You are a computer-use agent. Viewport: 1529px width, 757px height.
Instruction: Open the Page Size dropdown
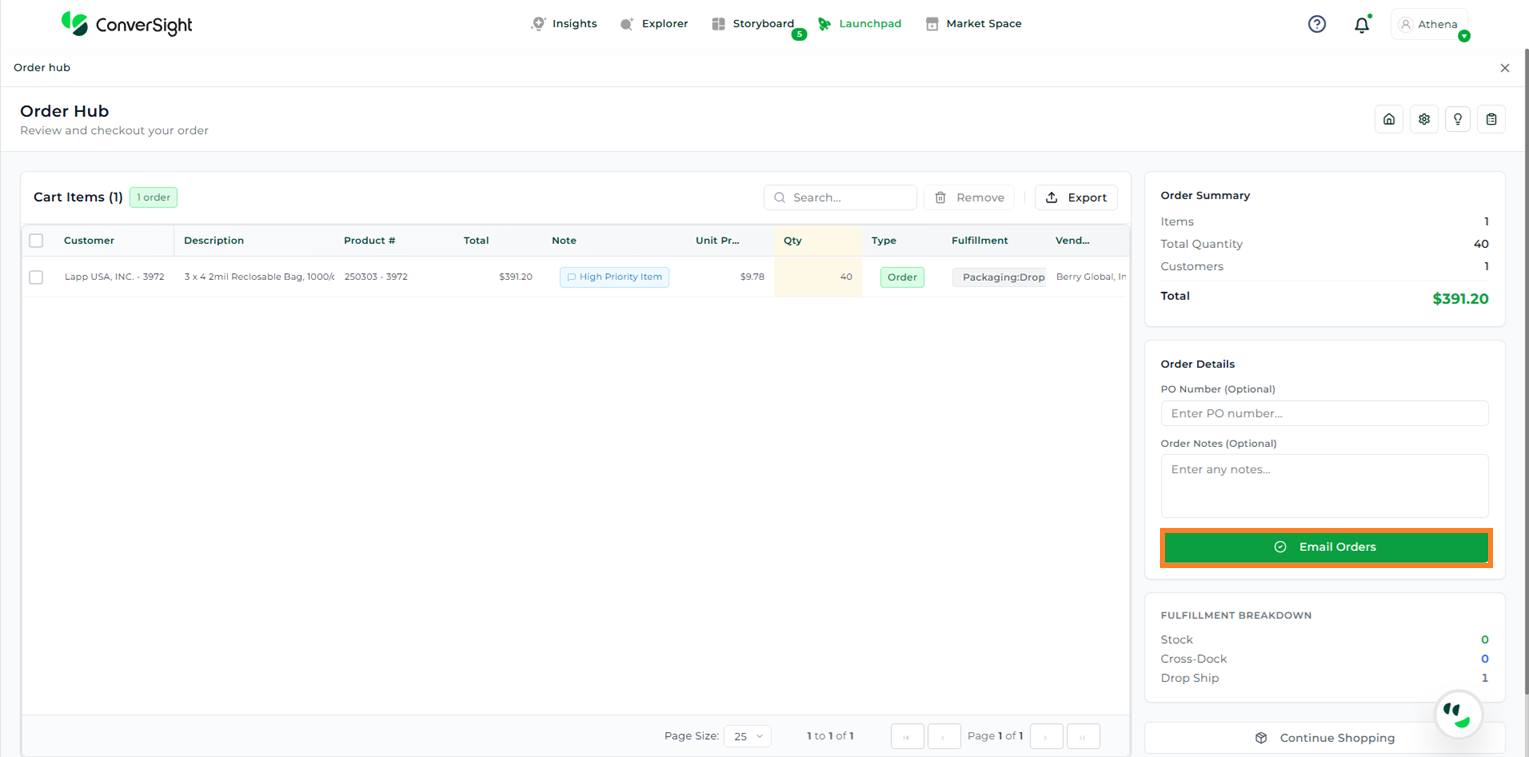coord(747,736)
